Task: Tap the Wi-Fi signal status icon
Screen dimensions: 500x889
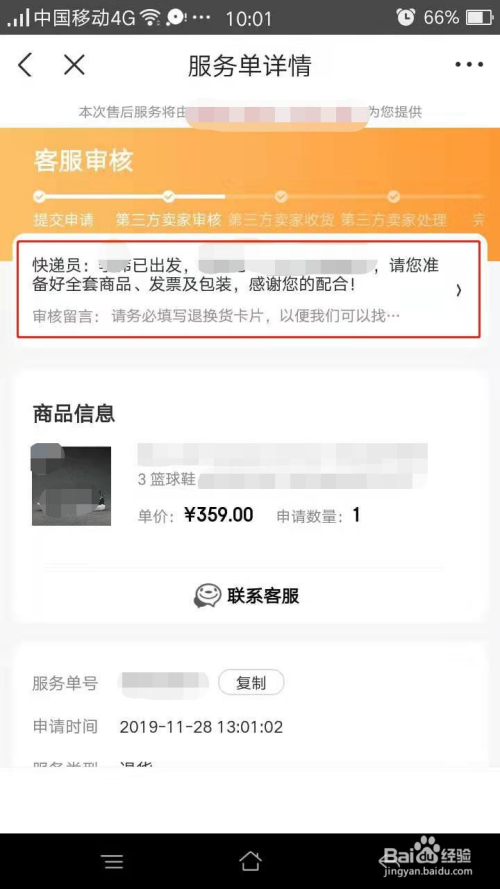Action: tap(150, 18)
